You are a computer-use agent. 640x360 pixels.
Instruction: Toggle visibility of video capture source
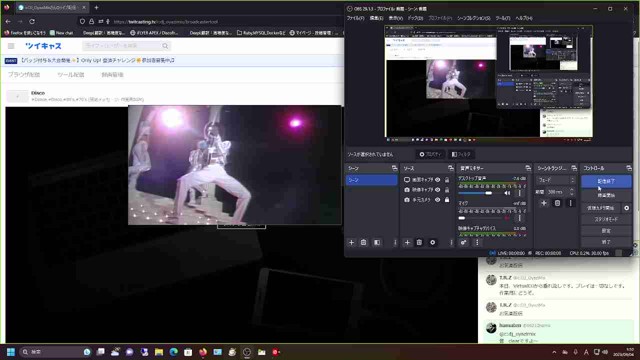(x=438, y=190)
